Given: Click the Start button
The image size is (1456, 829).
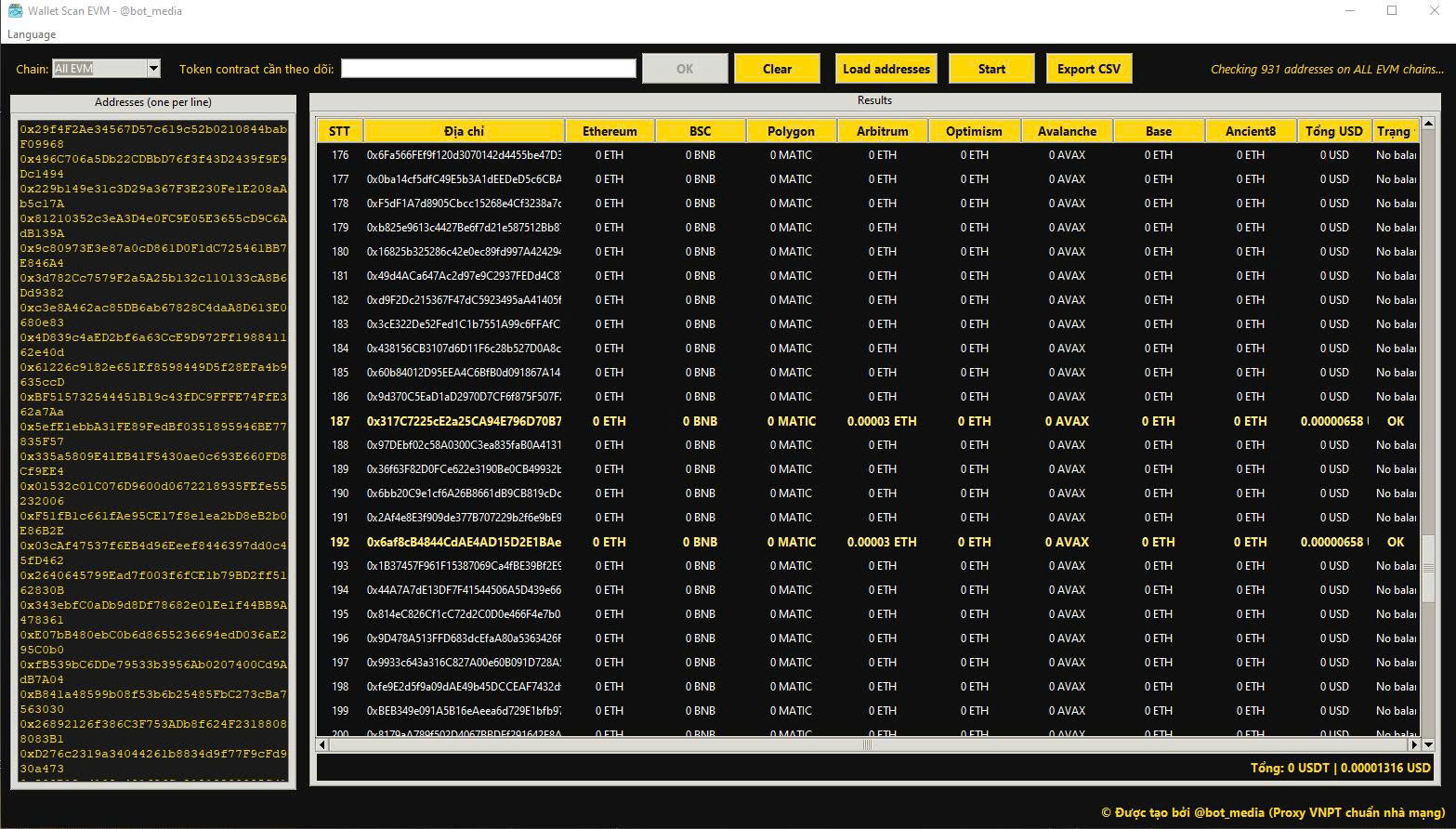Looking at the screenshot, I should tap(991, 69).
